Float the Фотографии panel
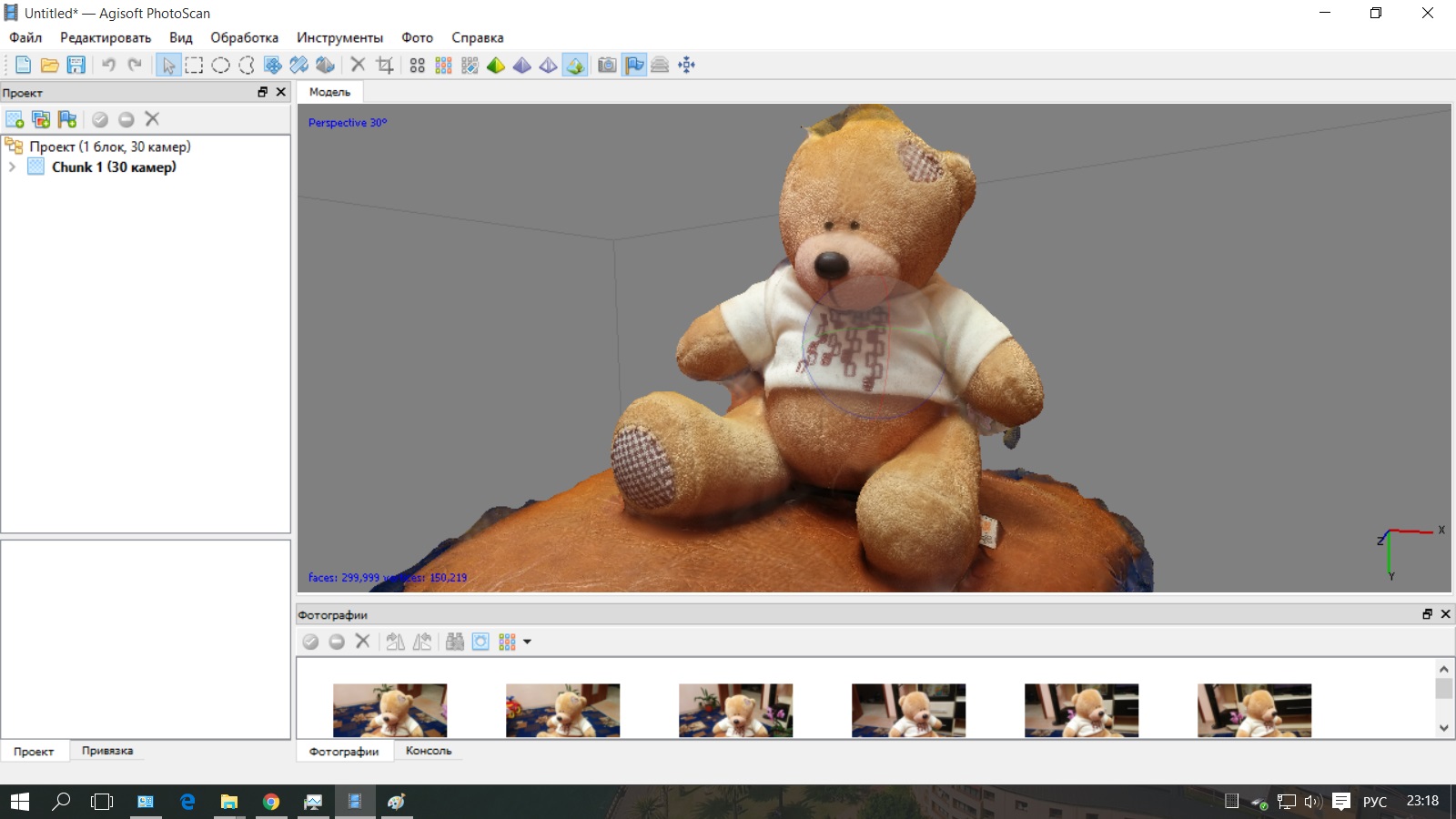This screenshot has width=1456, height=819. (x=1427, y=614)
